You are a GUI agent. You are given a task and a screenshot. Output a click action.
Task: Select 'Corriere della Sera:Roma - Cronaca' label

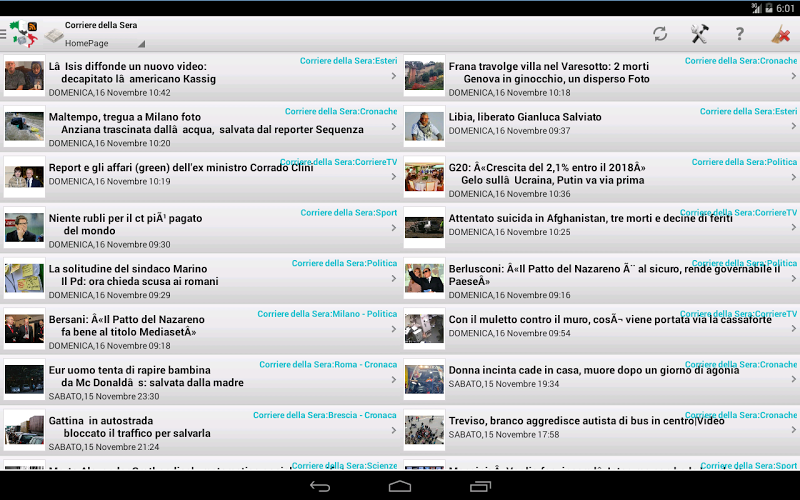tap(328, 364)
